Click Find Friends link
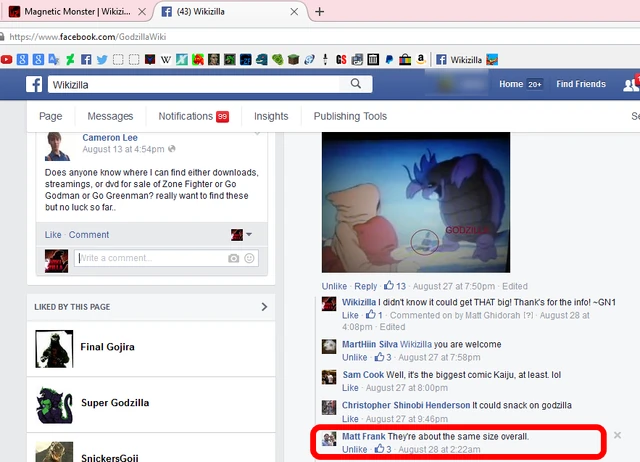 [581, 84]
